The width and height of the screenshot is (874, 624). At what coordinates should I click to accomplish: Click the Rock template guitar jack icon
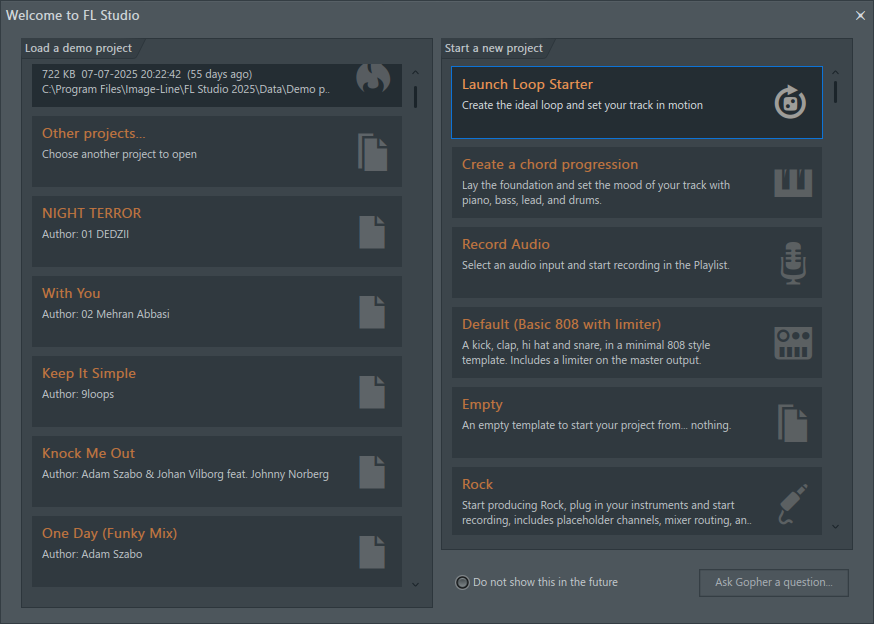793,504
